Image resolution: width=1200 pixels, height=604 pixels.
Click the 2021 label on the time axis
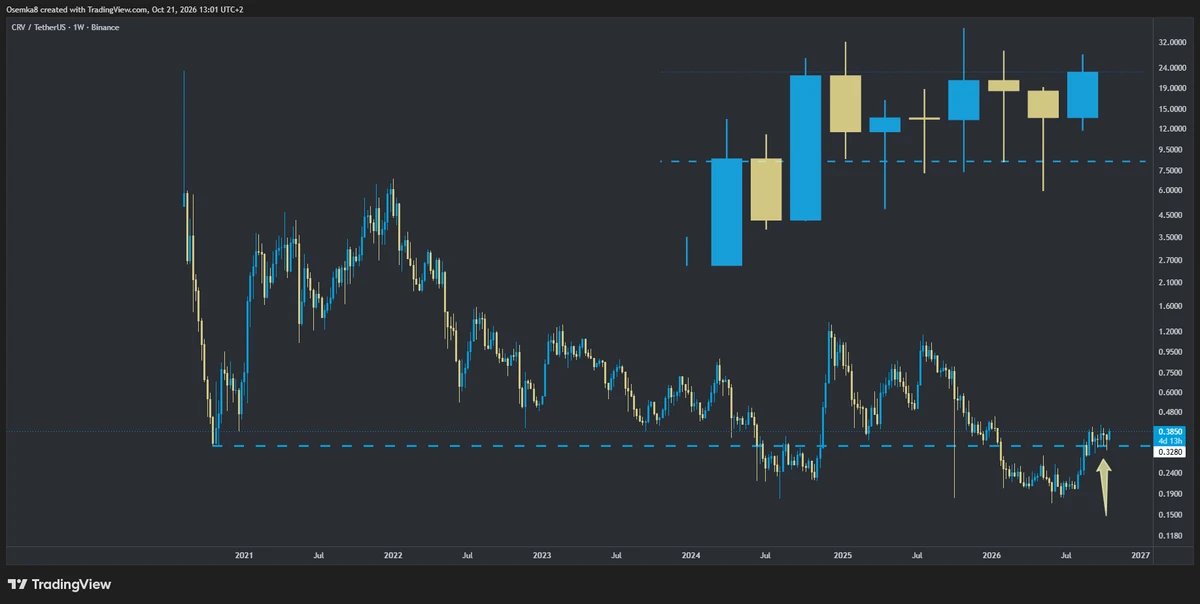243,554
